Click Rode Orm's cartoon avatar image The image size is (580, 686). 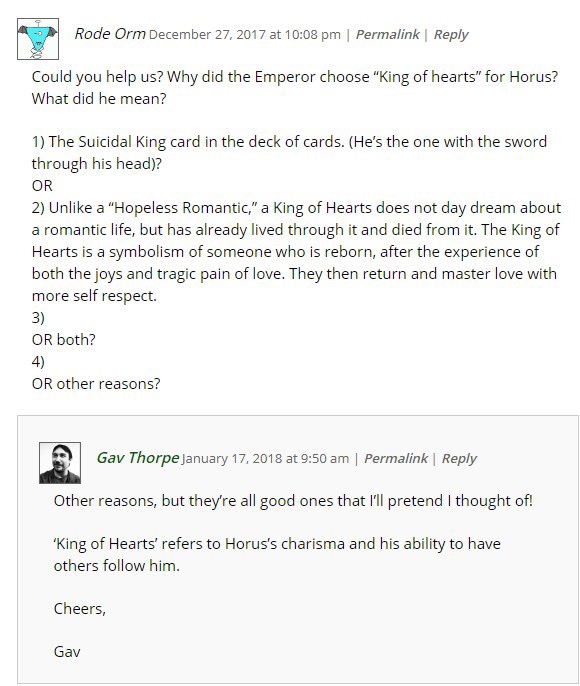(38, 39)
